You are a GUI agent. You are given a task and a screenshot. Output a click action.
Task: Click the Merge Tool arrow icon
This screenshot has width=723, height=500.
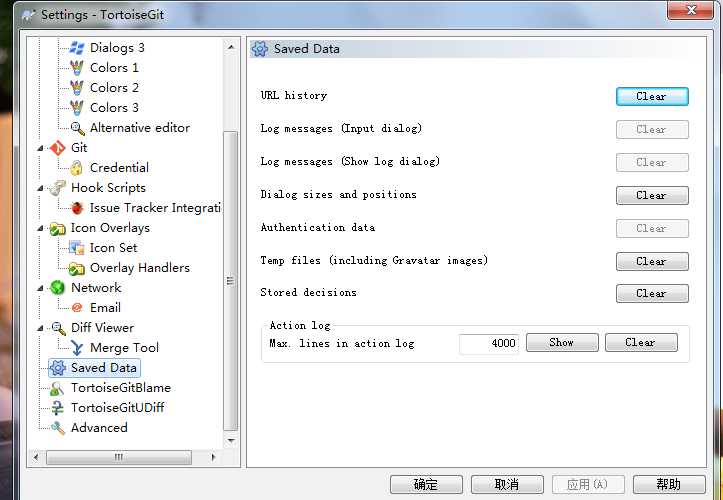pos(77,348)
